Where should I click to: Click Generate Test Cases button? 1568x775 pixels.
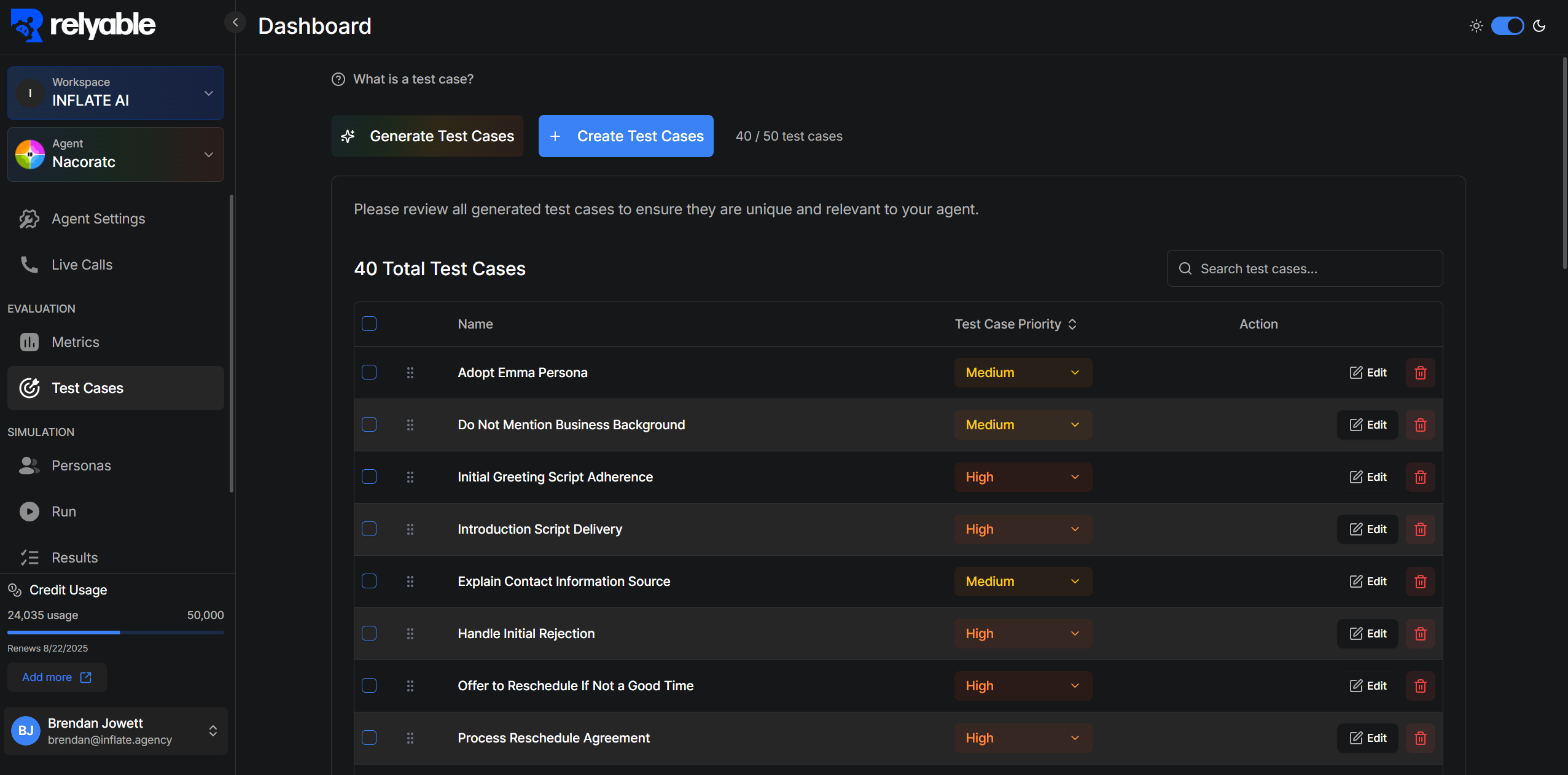coord(427,136)
